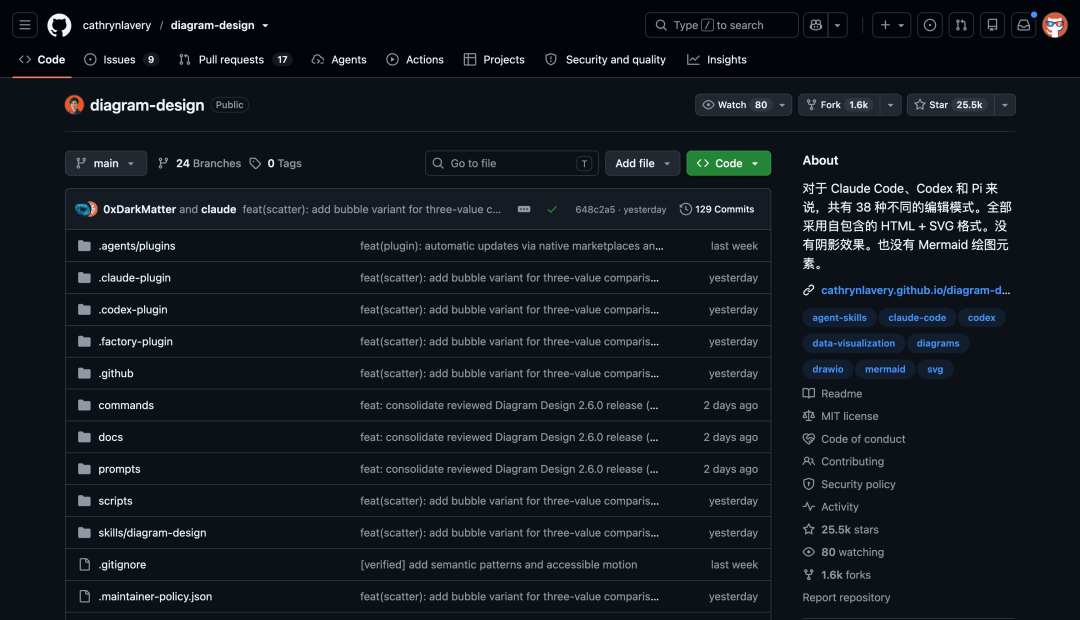The image size is (1080, 620).
Task: Star the diagram-design repository
Action: (x=951, y=105)
